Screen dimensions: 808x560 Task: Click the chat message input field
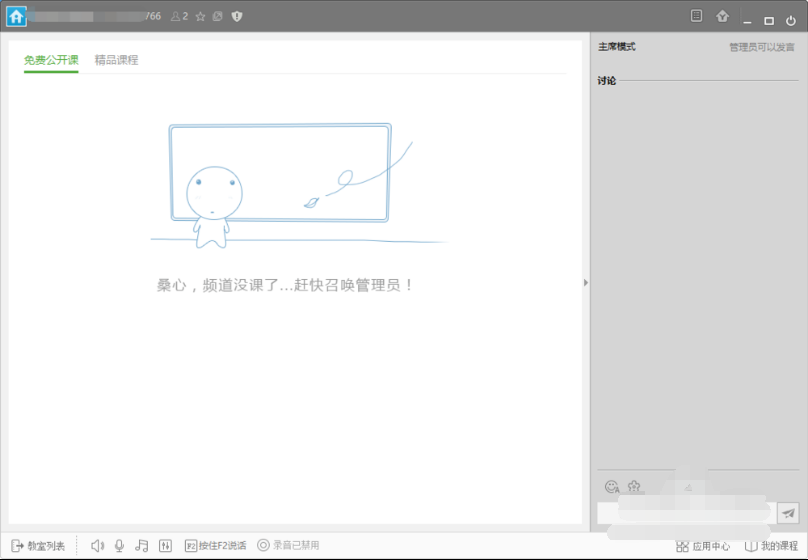685,513
